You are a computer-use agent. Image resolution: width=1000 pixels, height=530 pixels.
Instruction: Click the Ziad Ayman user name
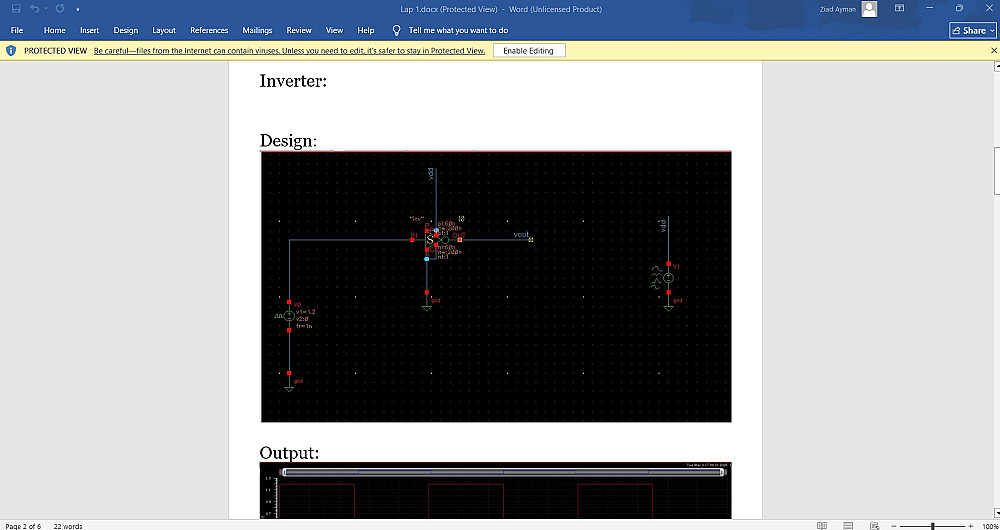click(838, 10)
